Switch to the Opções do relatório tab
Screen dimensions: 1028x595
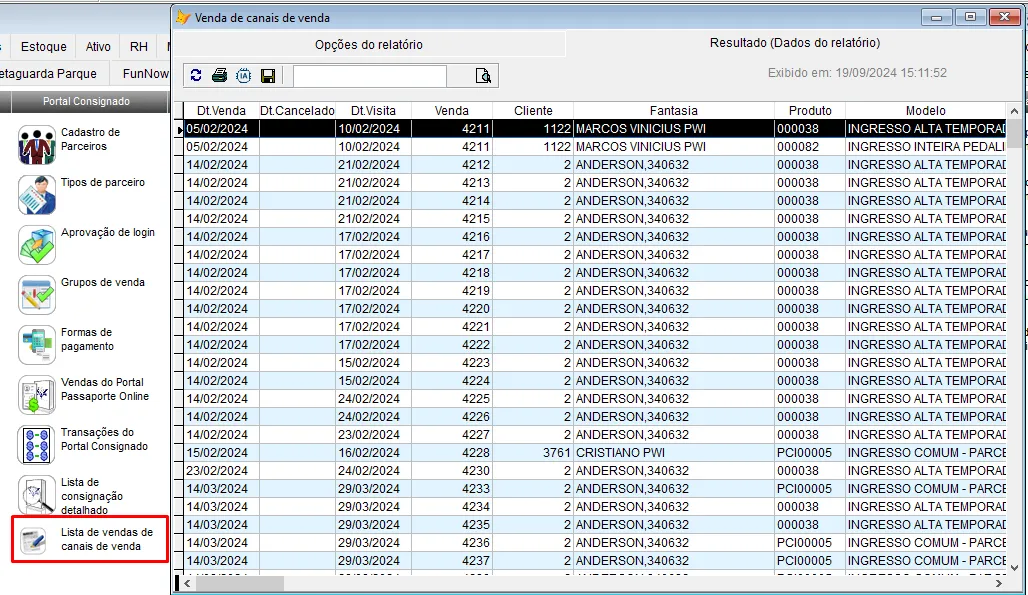pos(368,45)
